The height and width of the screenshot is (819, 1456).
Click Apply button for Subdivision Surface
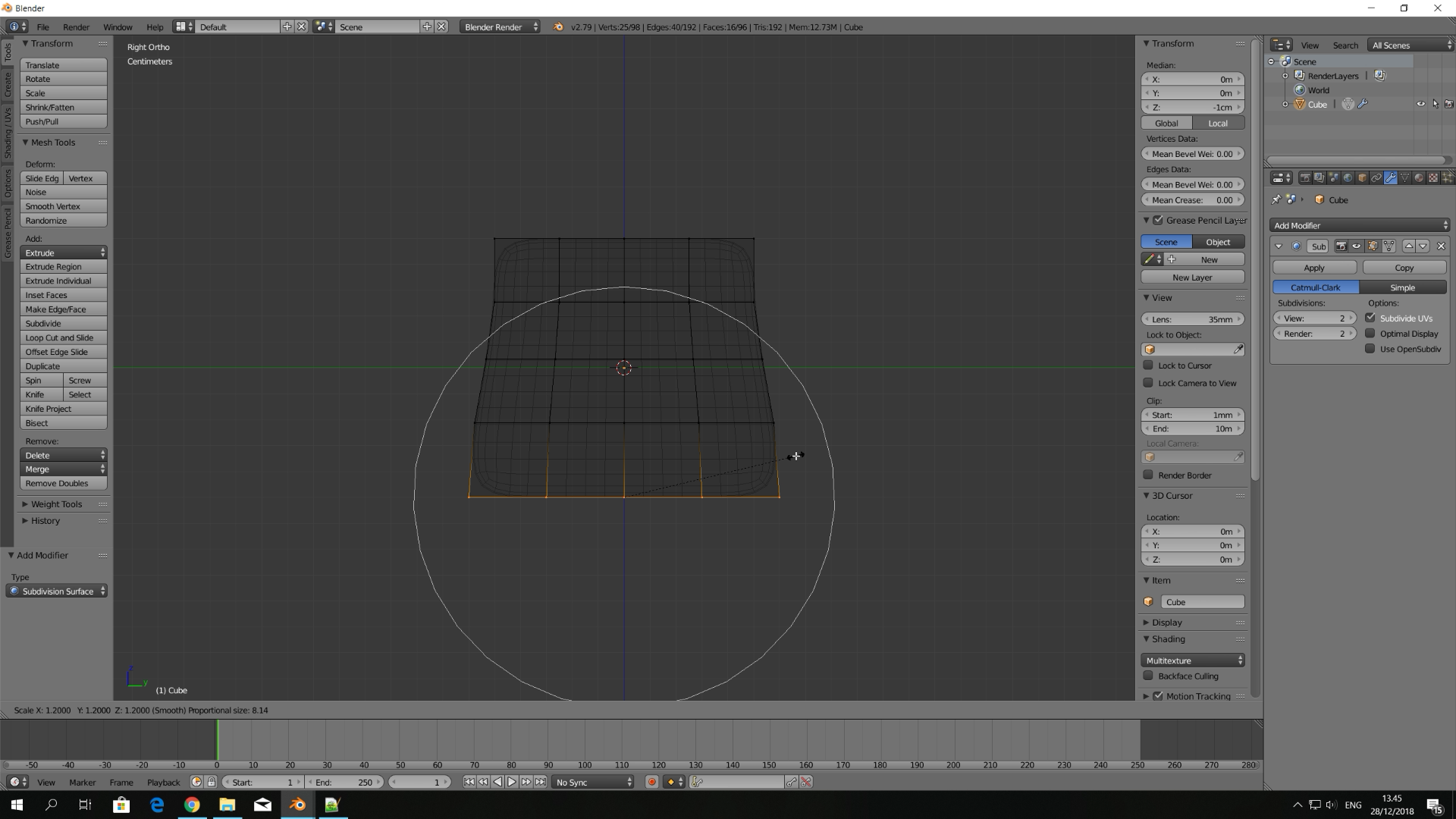(1314, 268)
